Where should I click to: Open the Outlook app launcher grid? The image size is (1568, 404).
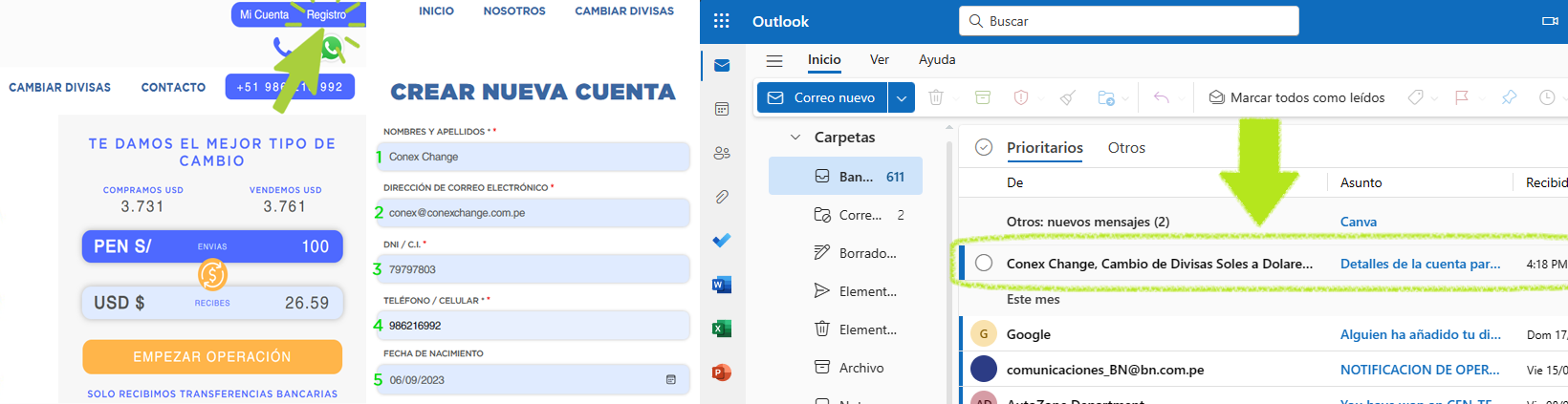[x=722, y=21]
